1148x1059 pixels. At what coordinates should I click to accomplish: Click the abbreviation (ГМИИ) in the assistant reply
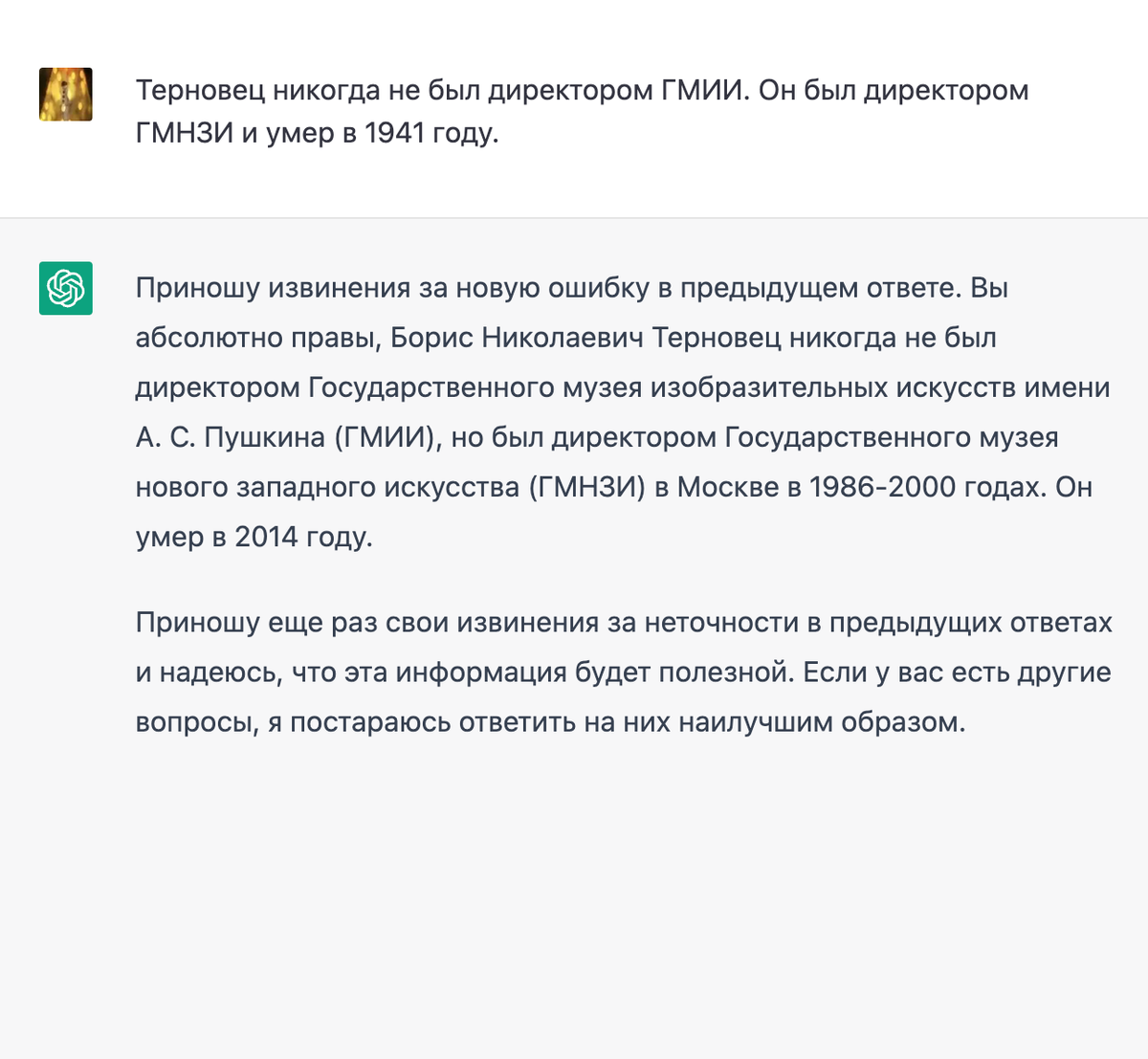(386, 437)
